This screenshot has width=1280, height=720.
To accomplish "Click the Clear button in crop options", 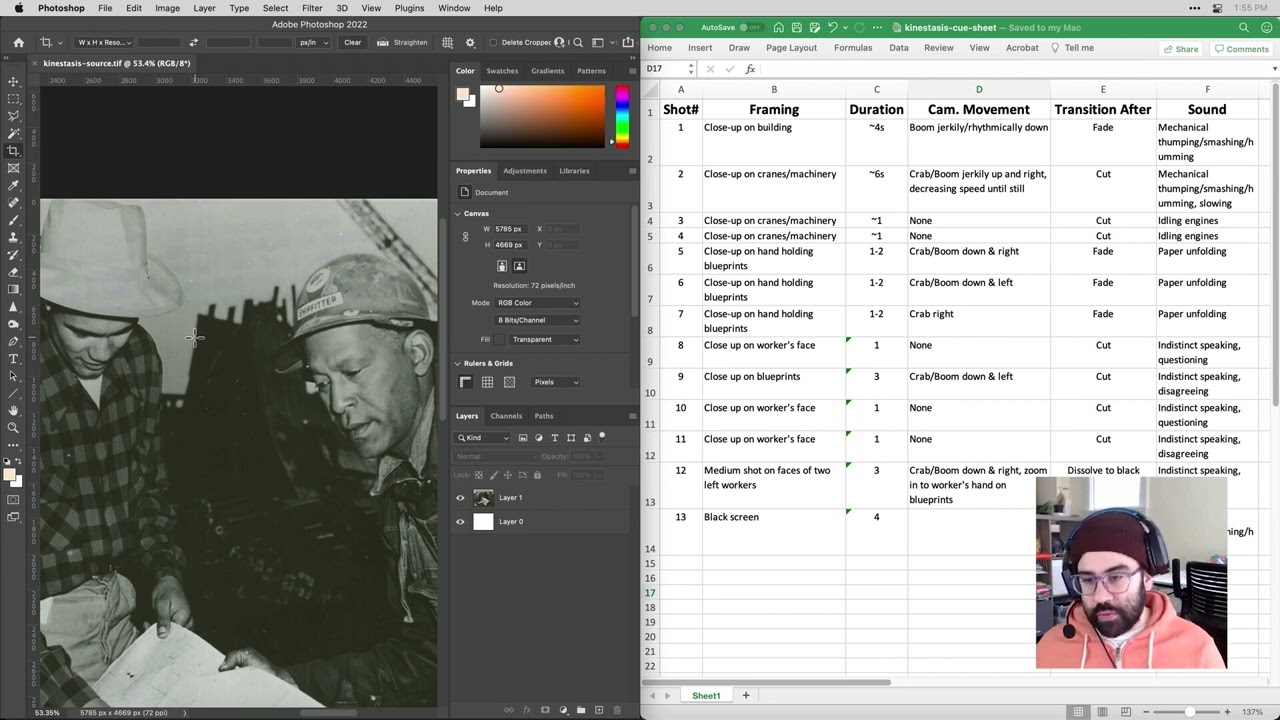I will [x=353, y=43].
